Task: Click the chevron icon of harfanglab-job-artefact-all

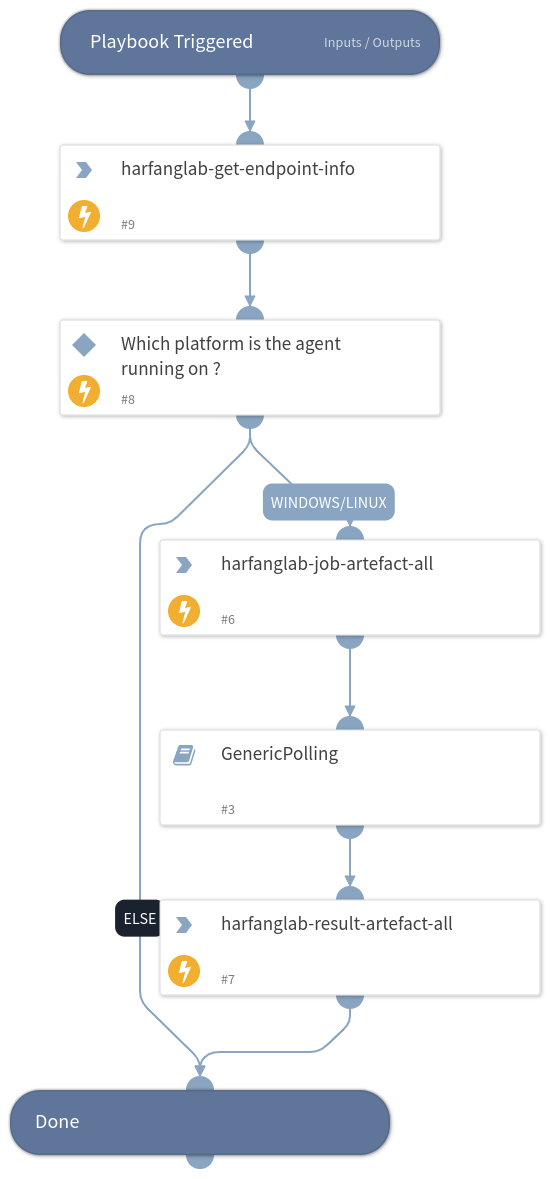Action: (184, 565)
